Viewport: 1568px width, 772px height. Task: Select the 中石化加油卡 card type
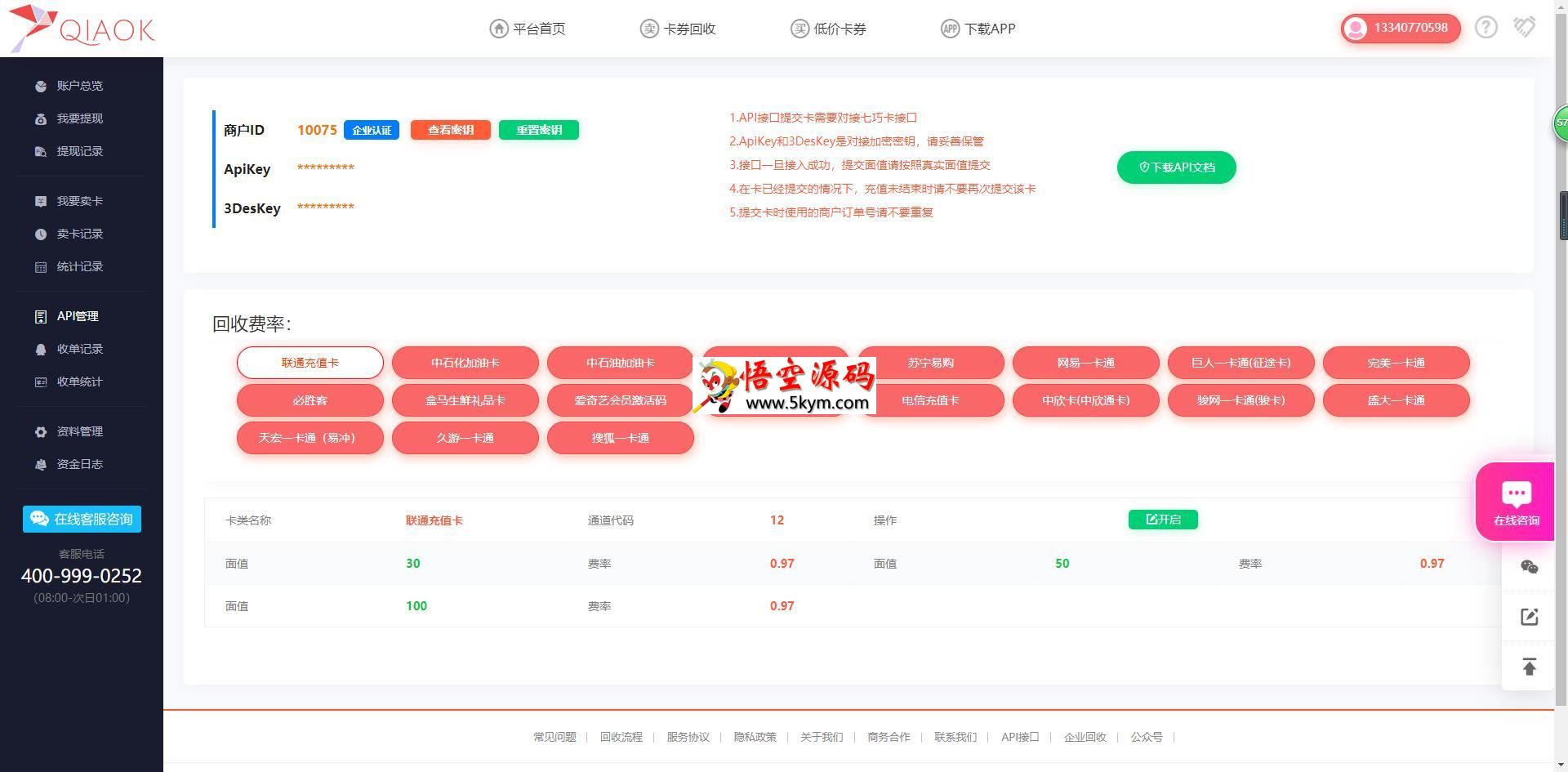click(x=465, y=363)
